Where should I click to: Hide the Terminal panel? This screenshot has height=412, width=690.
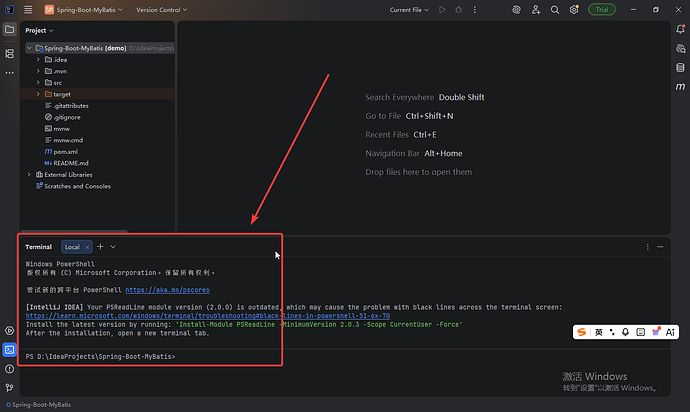[660, 247]
